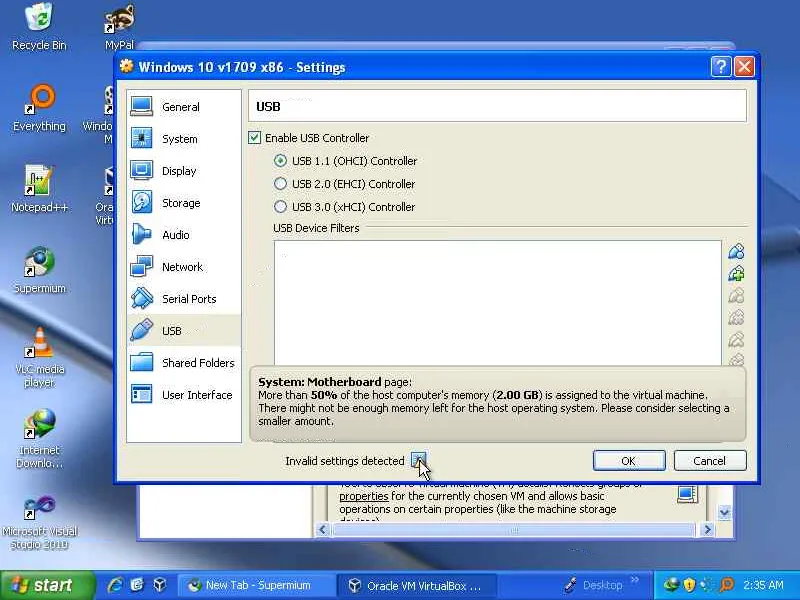Open the Serial Ports settings page
The height and width of the screenshot is (600, 800).
coord(184,299)
